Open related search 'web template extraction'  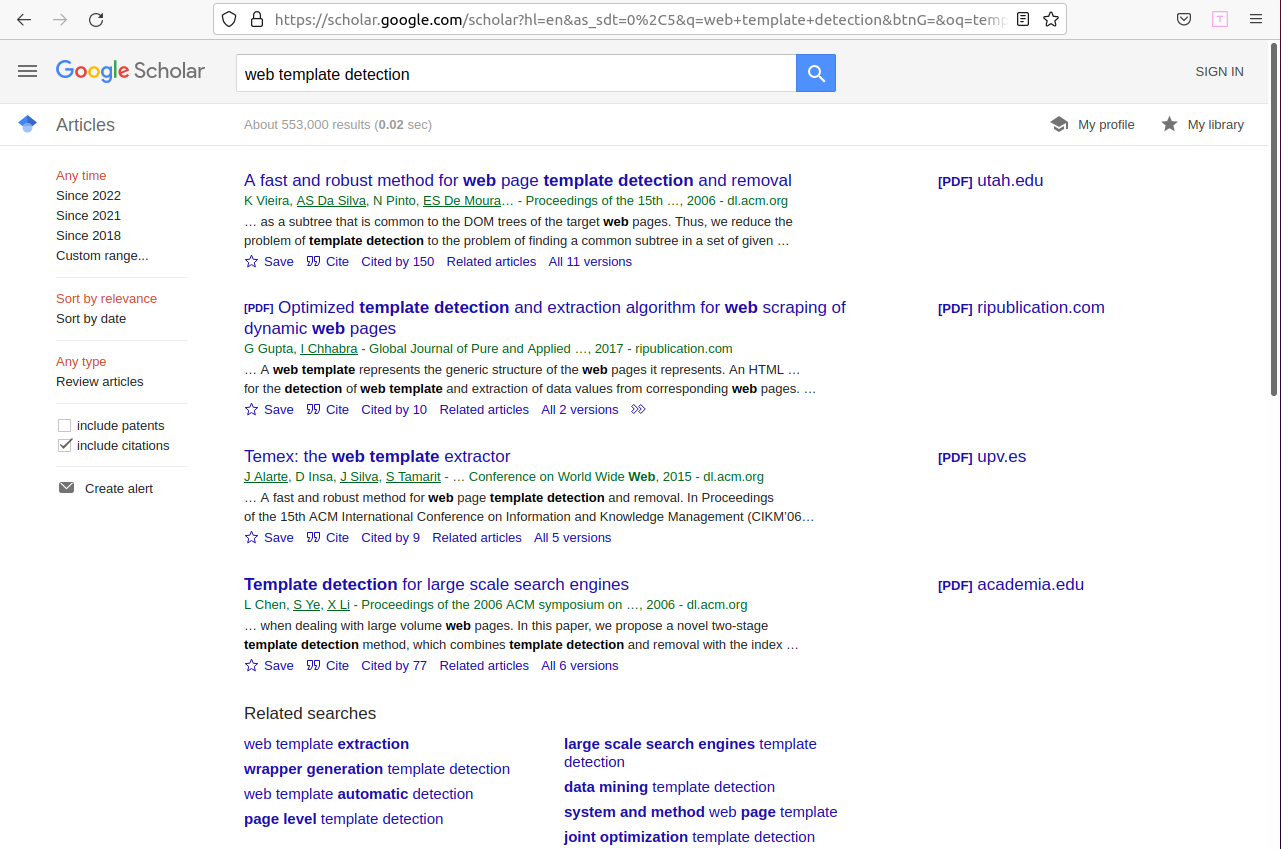[326, 744]
